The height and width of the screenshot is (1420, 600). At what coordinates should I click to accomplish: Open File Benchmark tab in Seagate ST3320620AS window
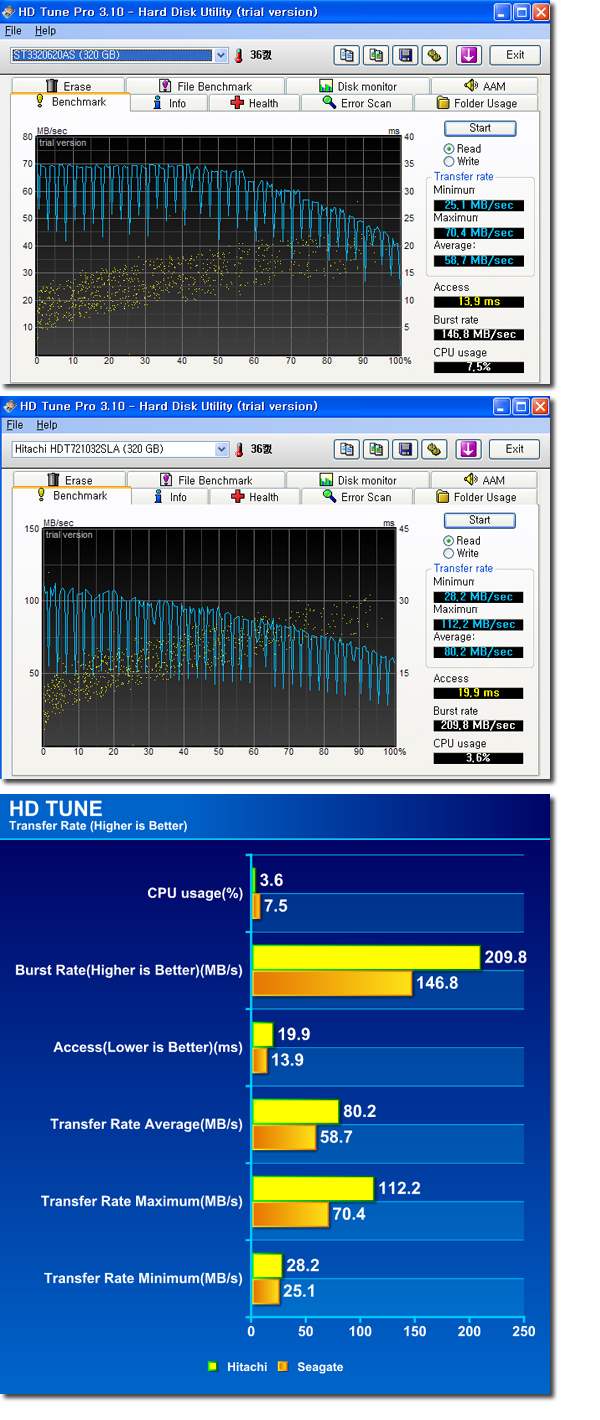pyautogui.click(x=205, y=87)
